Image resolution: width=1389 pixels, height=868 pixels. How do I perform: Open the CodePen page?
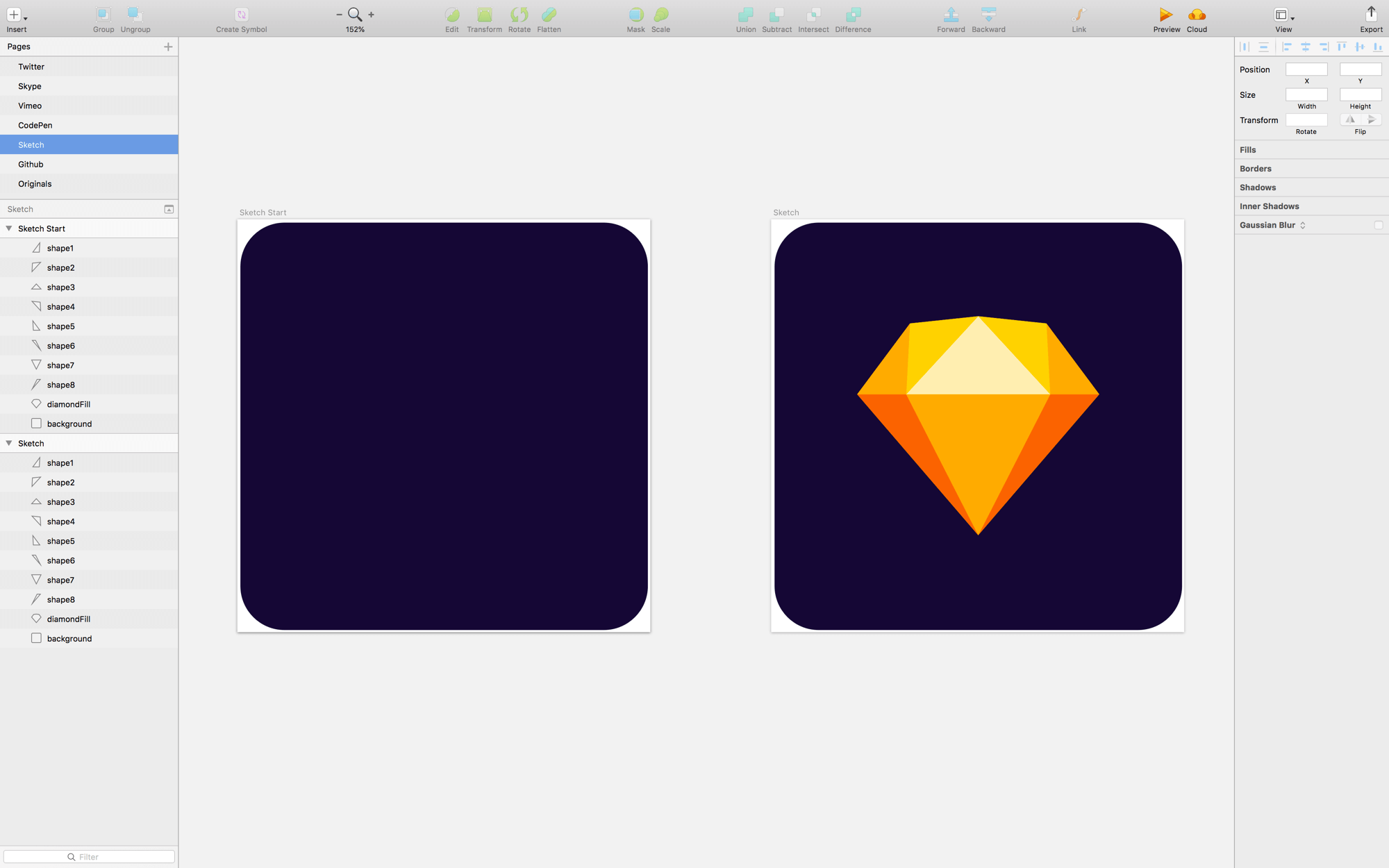89,125
